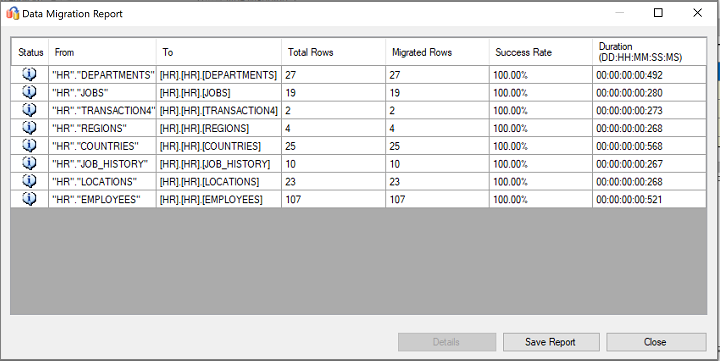Viewport: 720px width, 361px height.
Task: Click the Data Migration Report title bar icon
Action: pyautogui.click(x=12, y=13)
